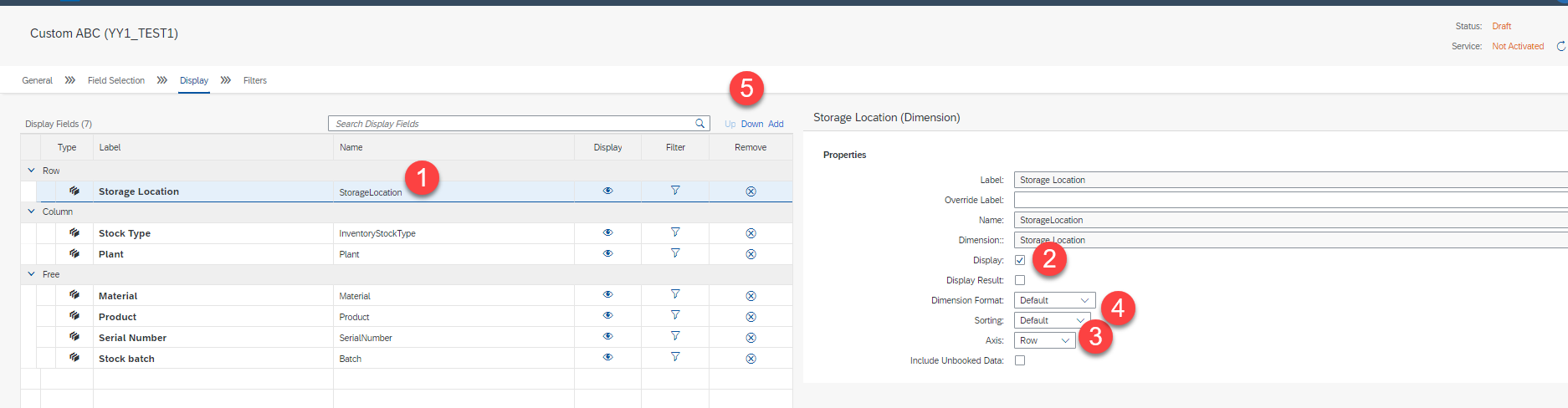Remove the Plant field
This screenshot has width=1568, height=408.
751,254
